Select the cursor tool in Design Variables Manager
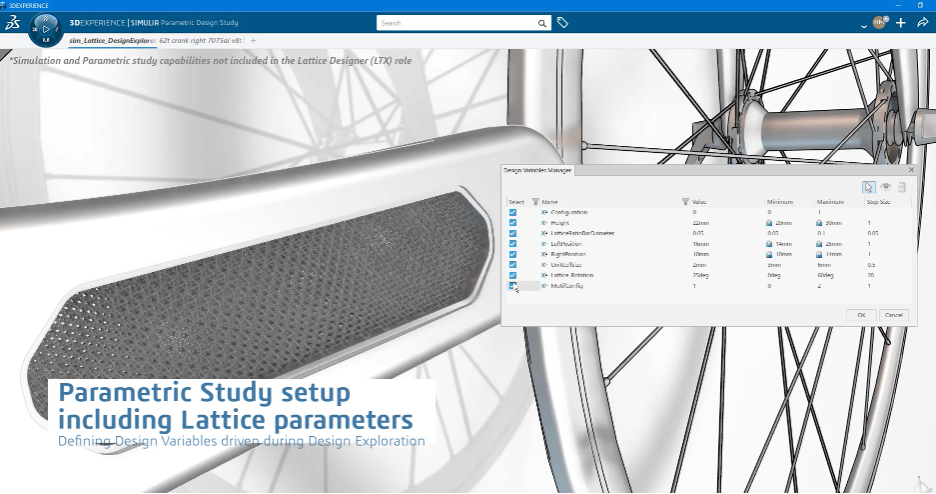Image resolution: width=936 pixels, height=494 pixels. (x=869, y=187)
